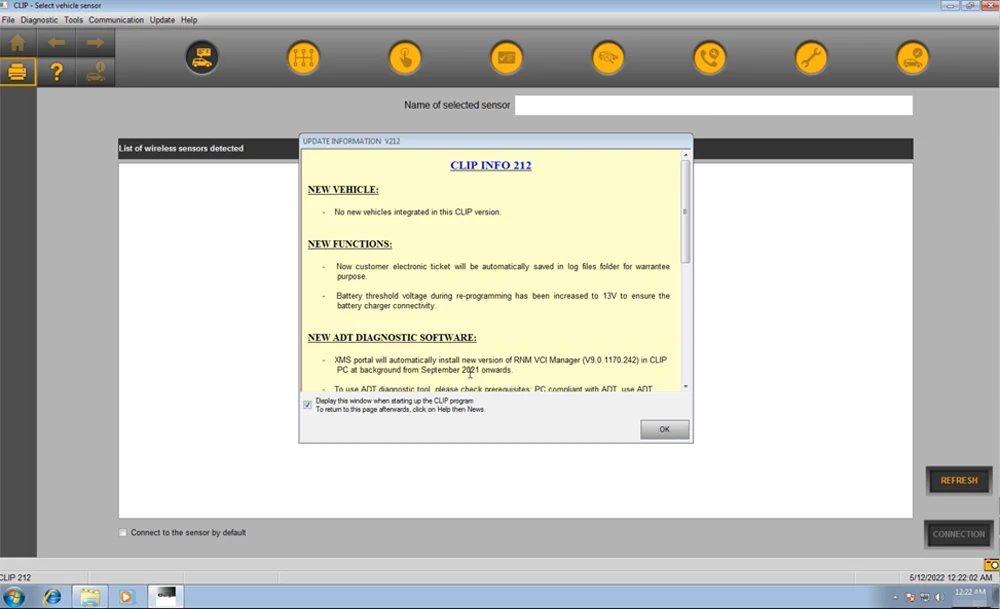The height and width of the screenshot is (609, 1000).
Task: Click the back arrow in toolbar
Action: coord(56,43)
